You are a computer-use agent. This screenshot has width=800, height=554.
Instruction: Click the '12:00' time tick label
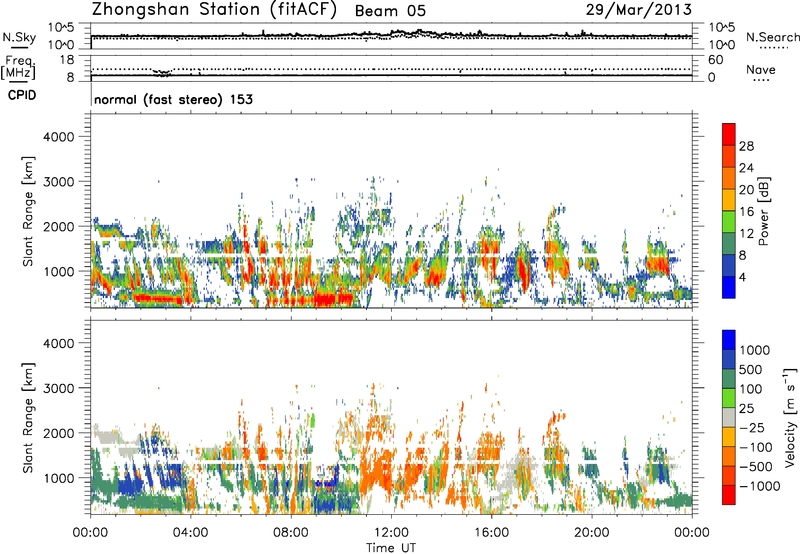tap(391, 533)
